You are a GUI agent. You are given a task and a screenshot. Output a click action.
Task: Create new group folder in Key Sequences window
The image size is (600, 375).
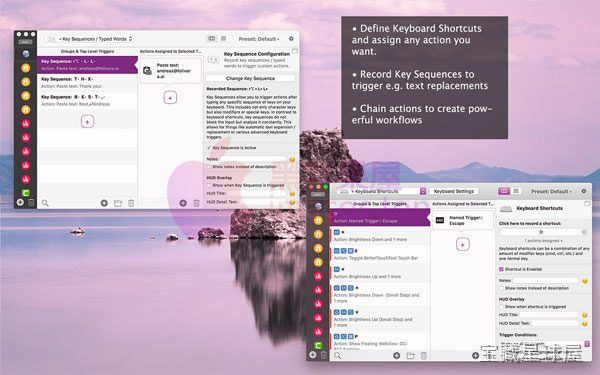point(118,203)
